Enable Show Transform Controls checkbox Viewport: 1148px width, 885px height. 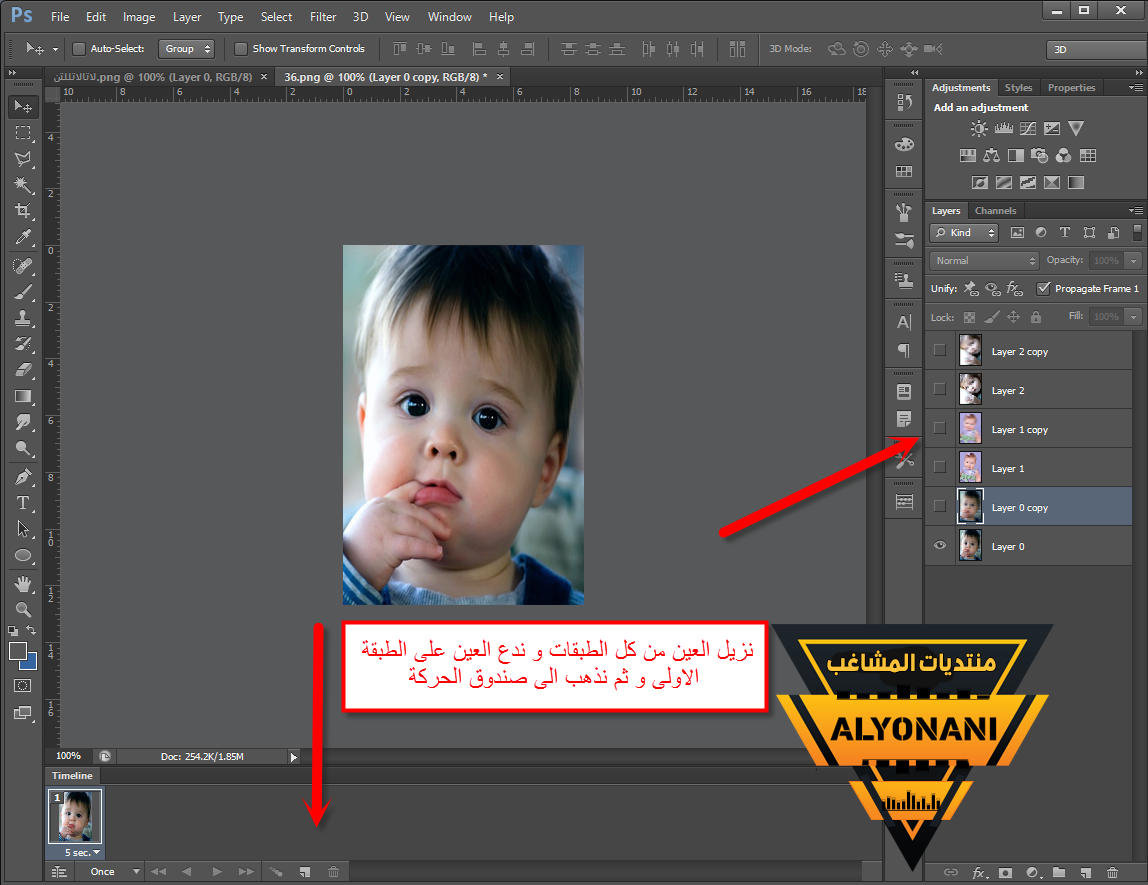coord(241,49)
